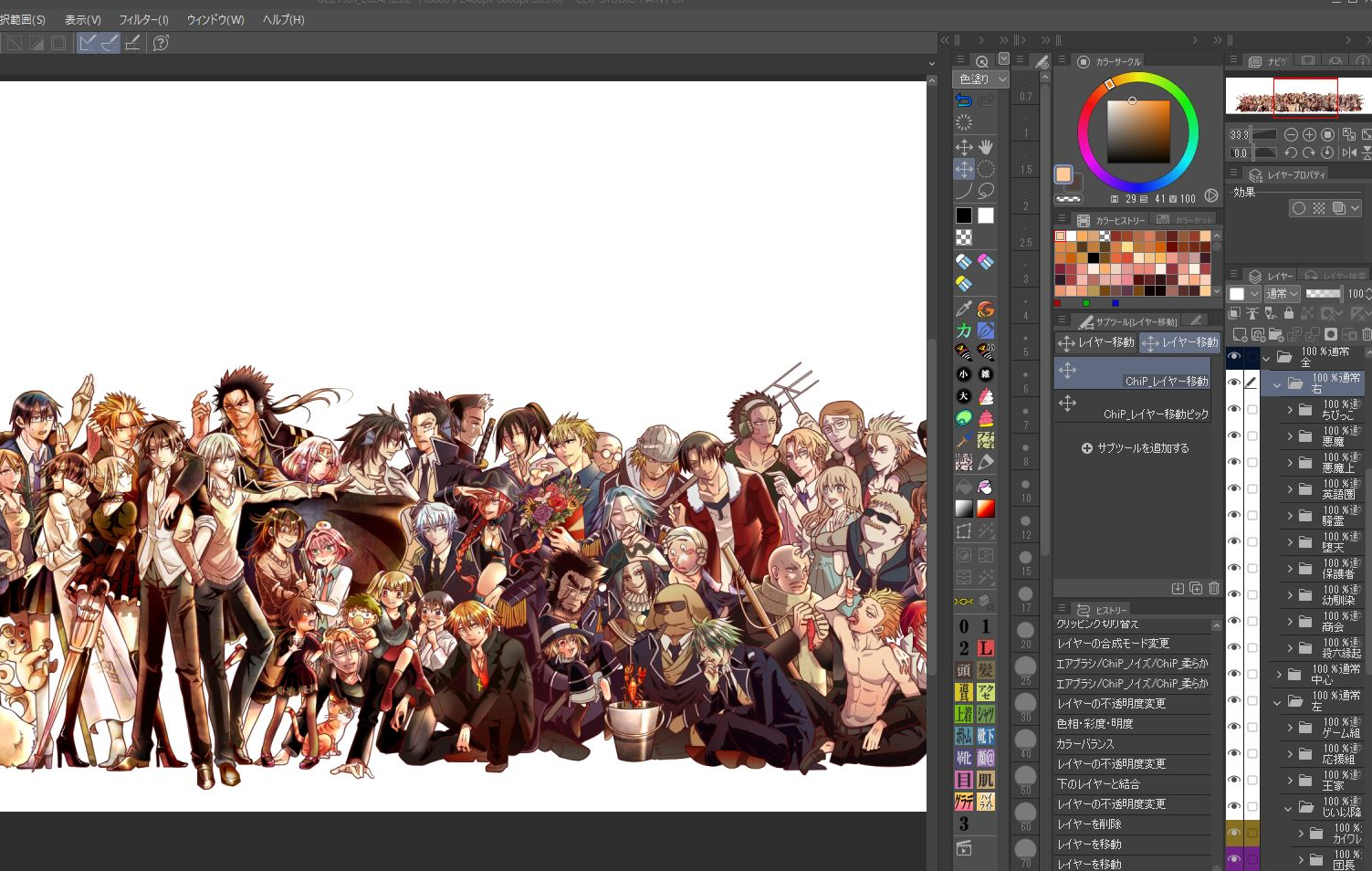Expand the ちびっこ layer folder
This screenshot has height=871, width=1372.
[x=1289, y=410]
